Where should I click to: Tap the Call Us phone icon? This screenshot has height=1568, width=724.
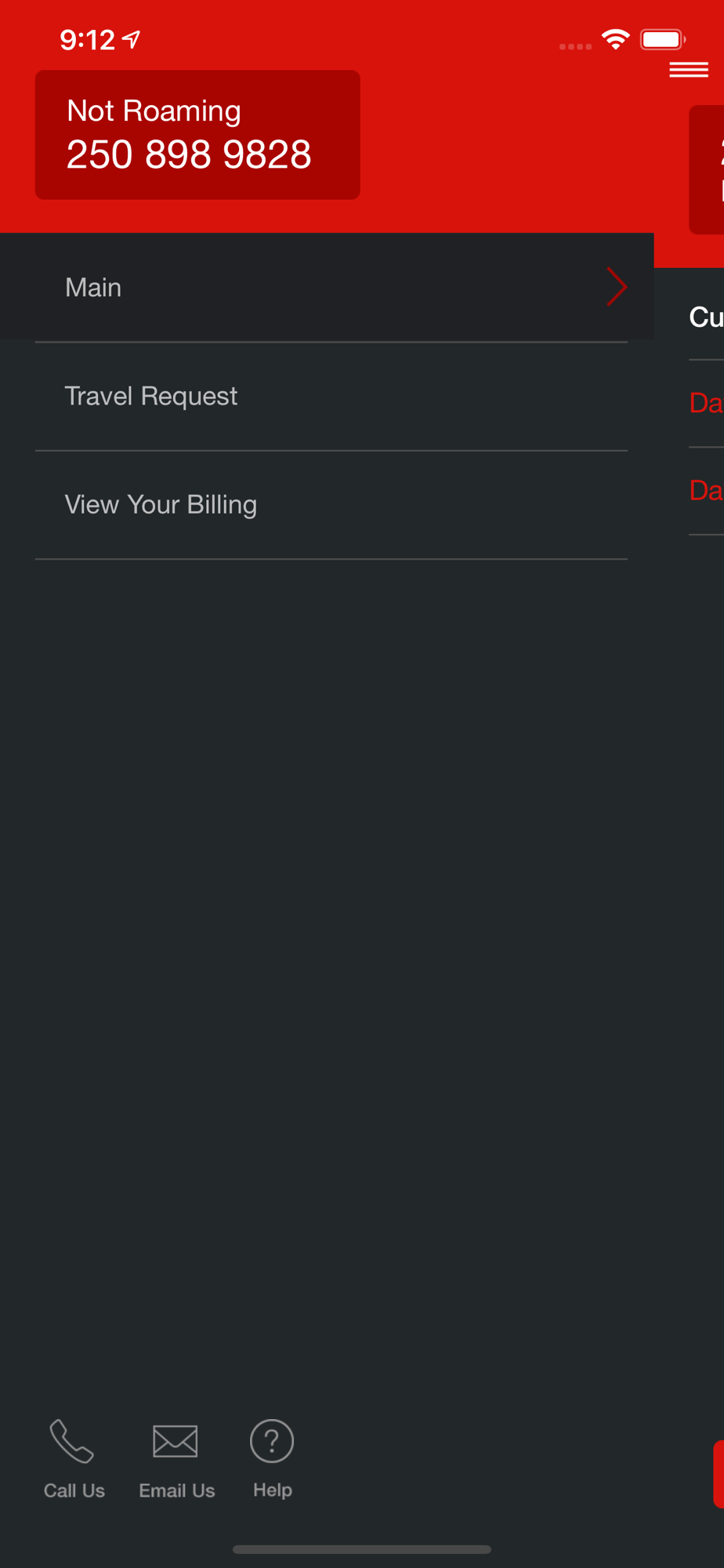72,1441
